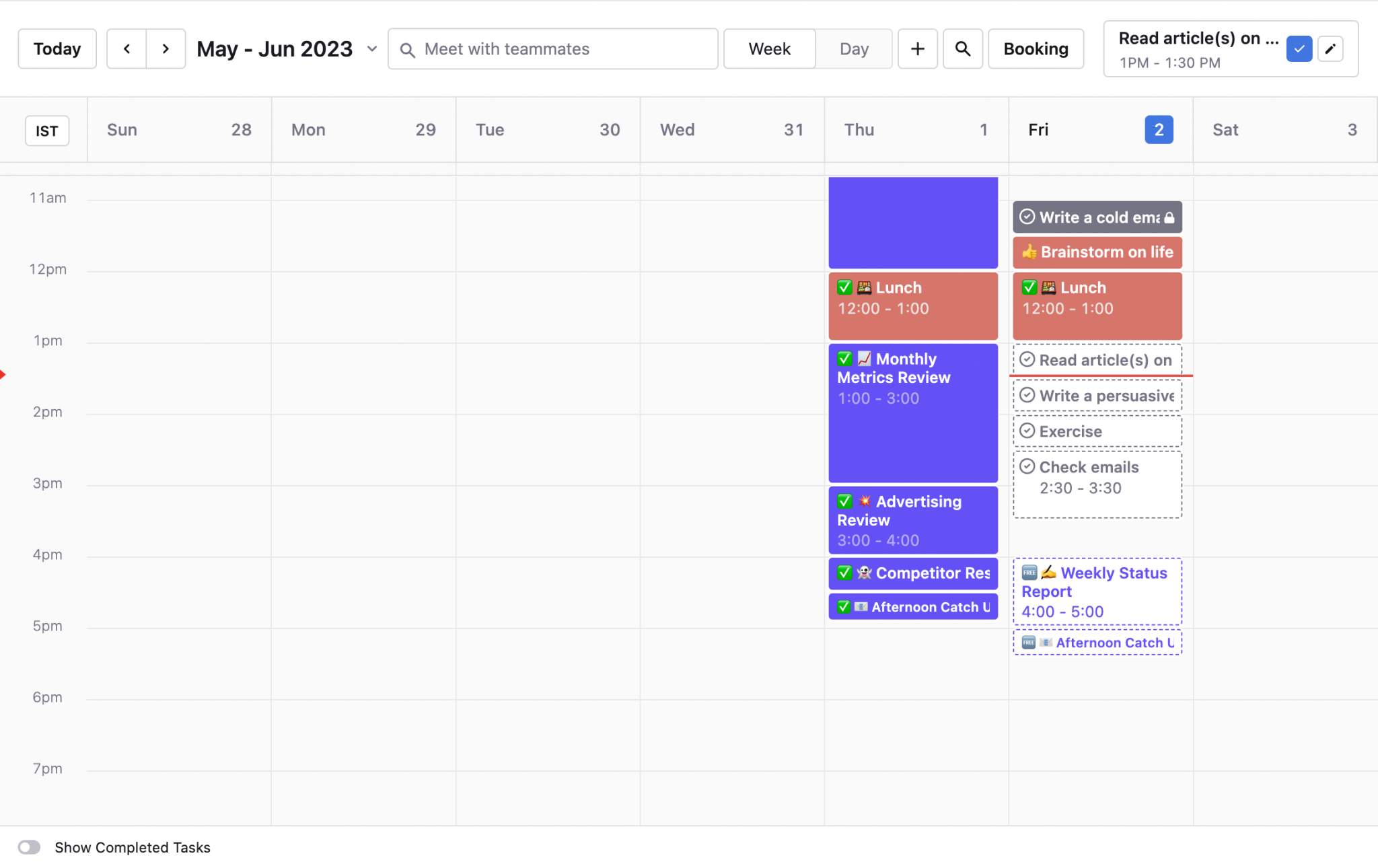Toggle the checkmark on Advertising Review
Viewport: 1378px width, 868px height.
846,501
